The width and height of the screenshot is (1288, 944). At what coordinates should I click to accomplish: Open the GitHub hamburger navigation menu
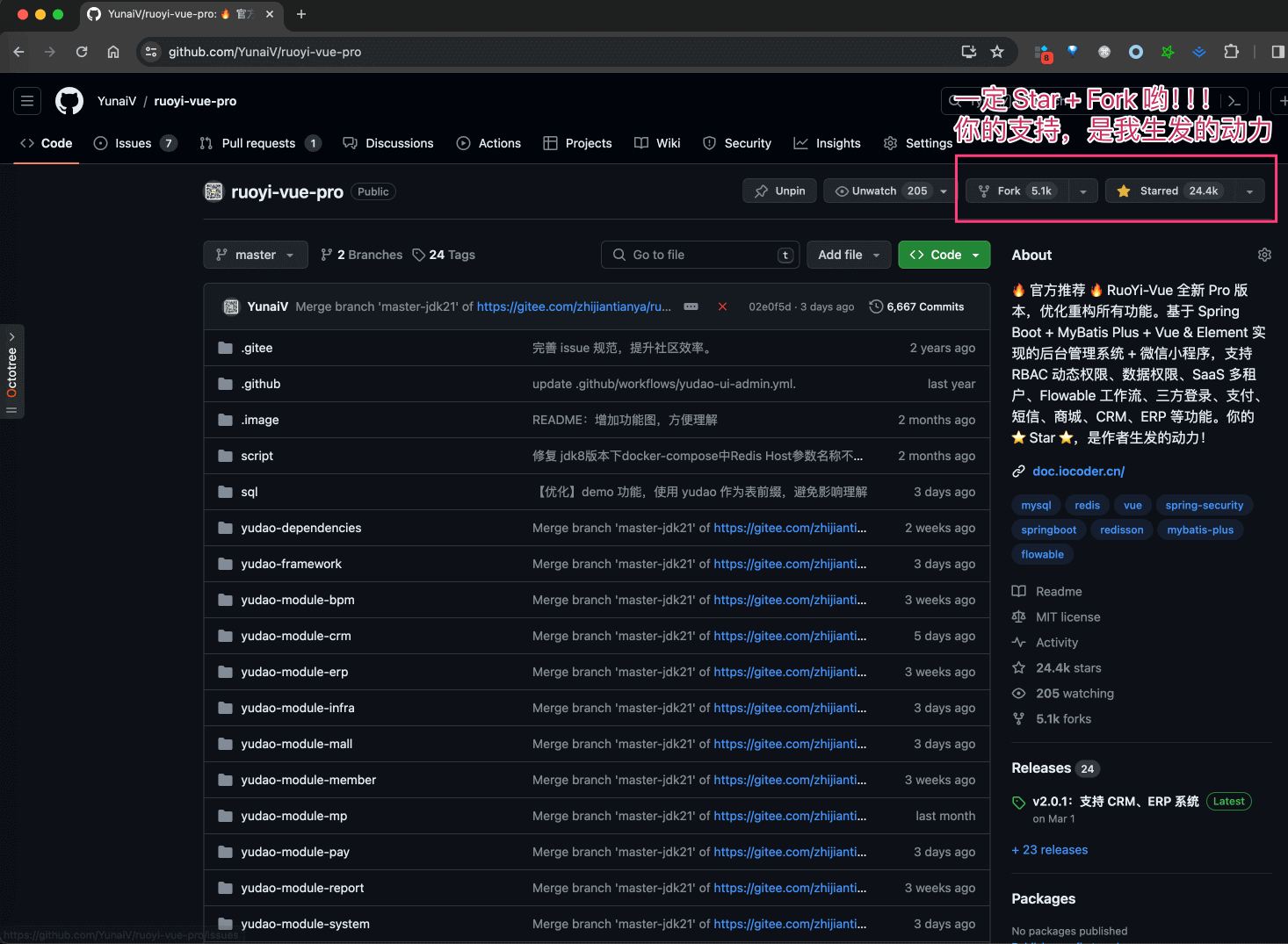(x=27, y=101)
